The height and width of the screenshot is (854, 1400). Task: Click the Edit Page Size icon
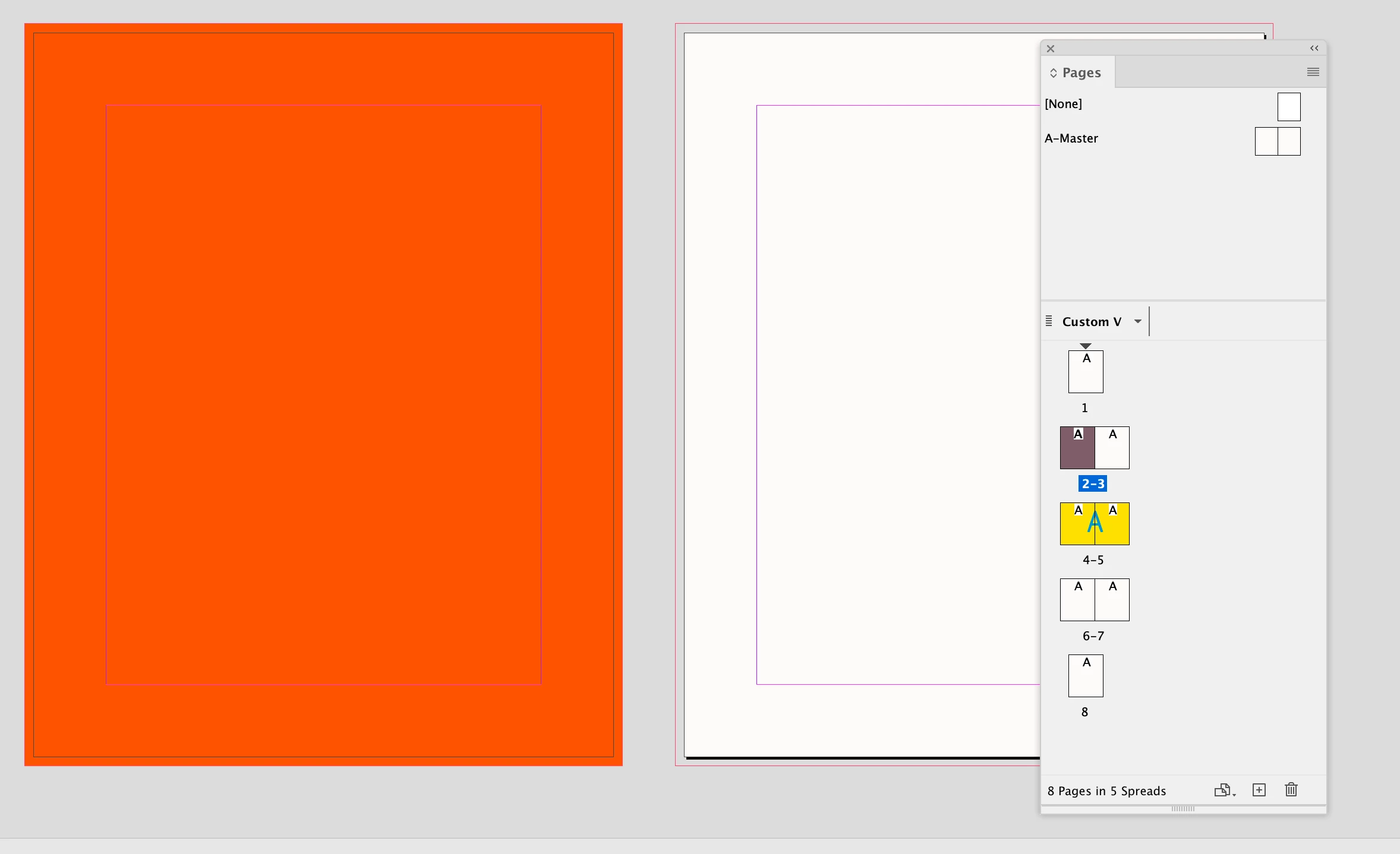[1224, 790]
